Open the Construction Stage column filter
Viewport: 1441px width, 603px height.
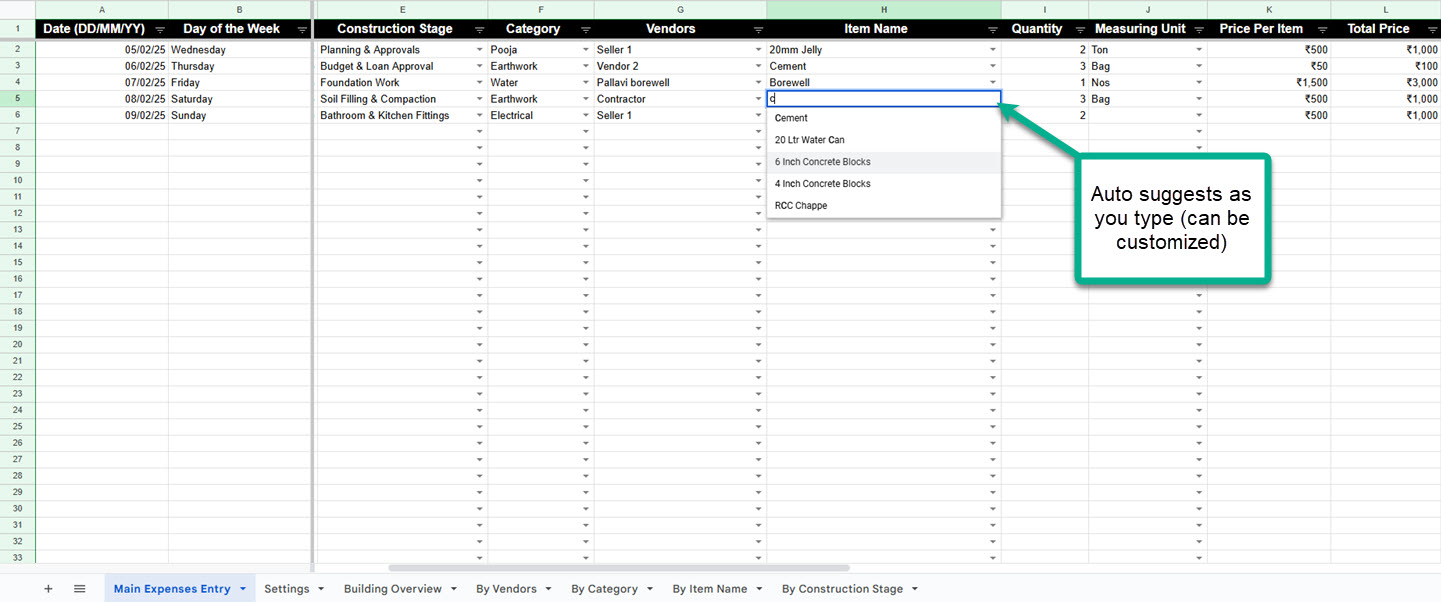click(478, 28)
